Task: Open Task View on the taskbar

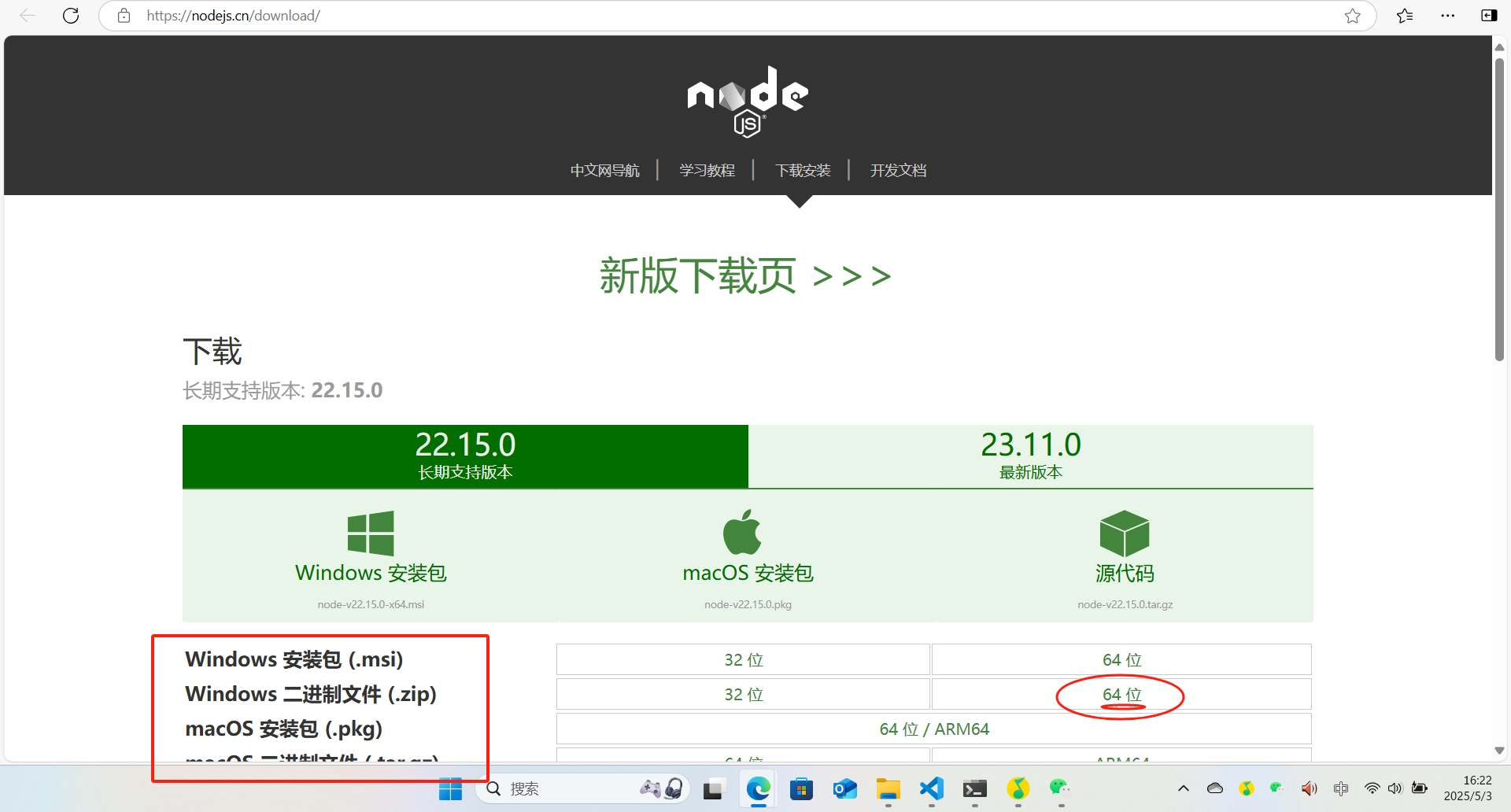Action: pyautogui.click(x=713, y=788)
